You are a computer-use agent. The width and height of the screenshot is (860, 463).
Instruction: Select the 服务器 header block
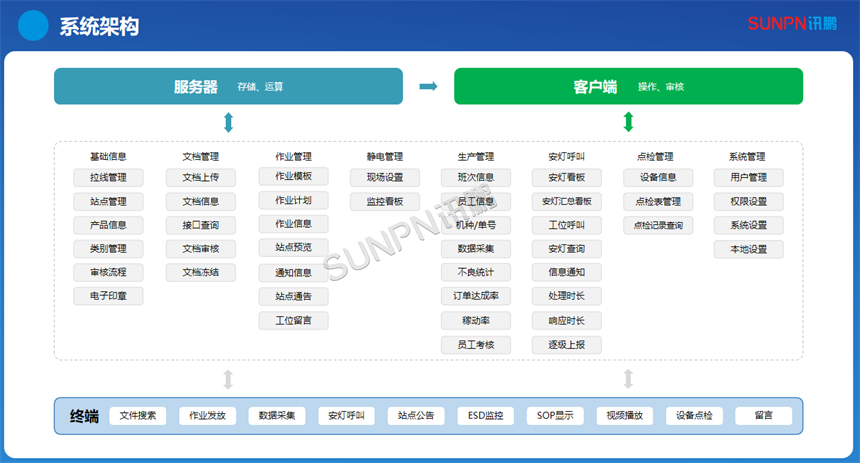coord(228,87)
